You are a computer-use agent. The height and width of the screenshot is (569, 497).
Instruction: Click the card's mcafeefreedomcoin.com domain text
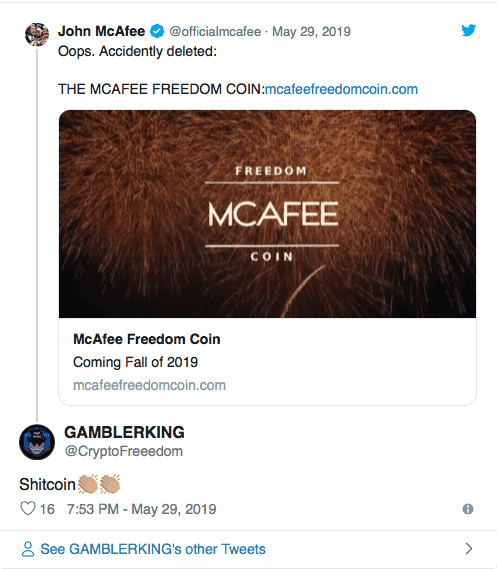tap(149, 385)
